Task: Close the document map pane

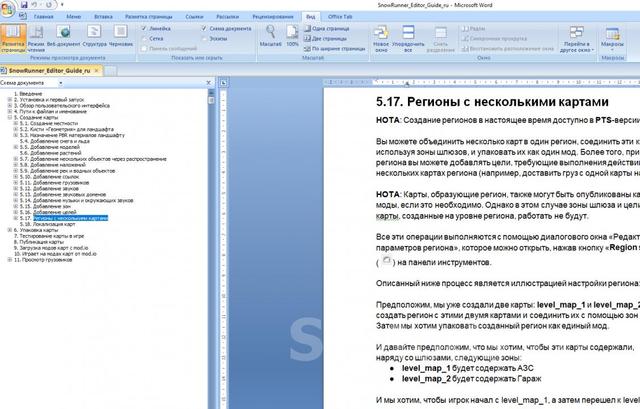Action: pyautogui.click(x=209, y=83)
